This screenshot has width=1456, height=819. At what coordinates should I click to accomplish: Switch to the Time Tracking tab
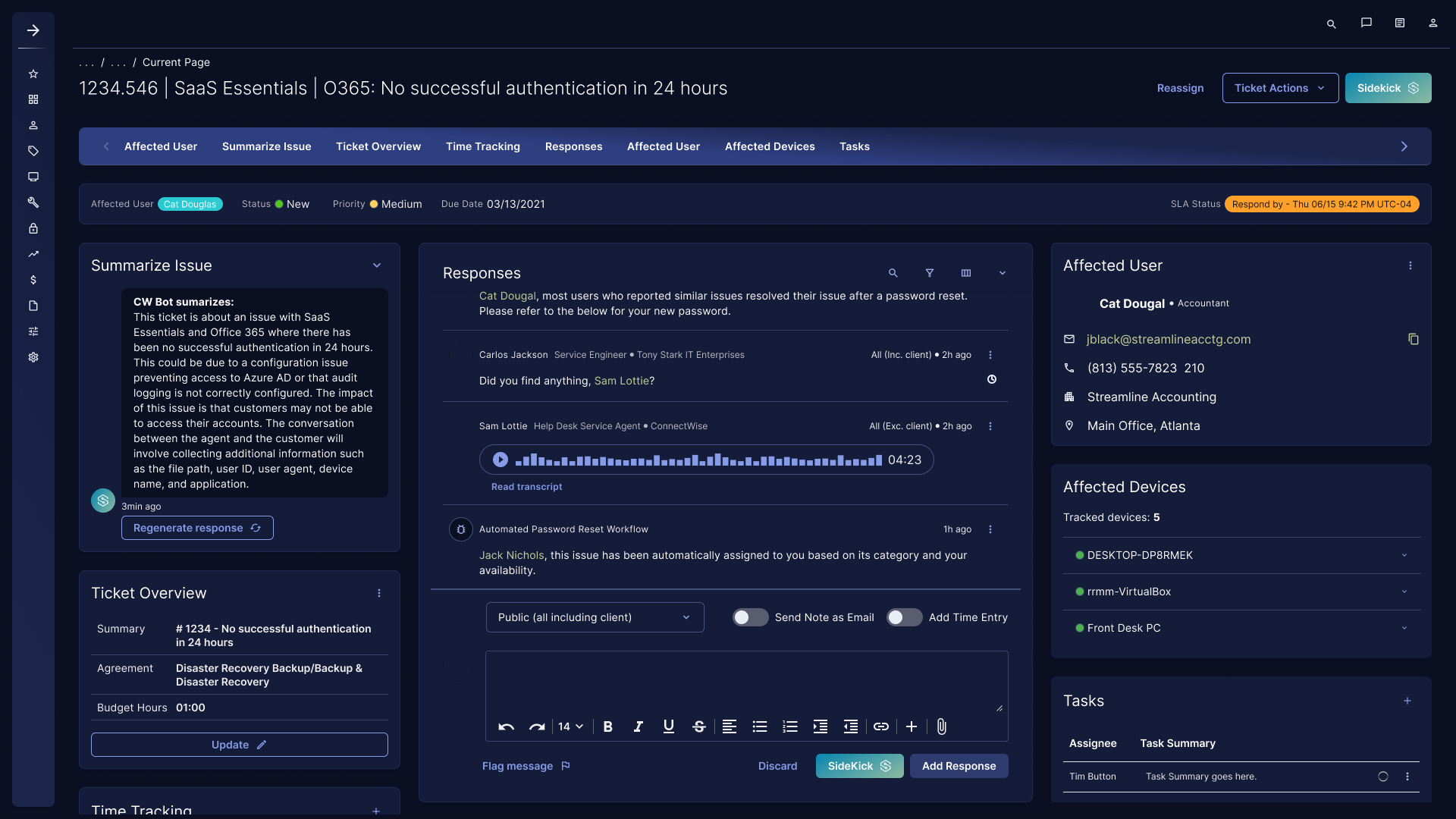tap(482, 146)
